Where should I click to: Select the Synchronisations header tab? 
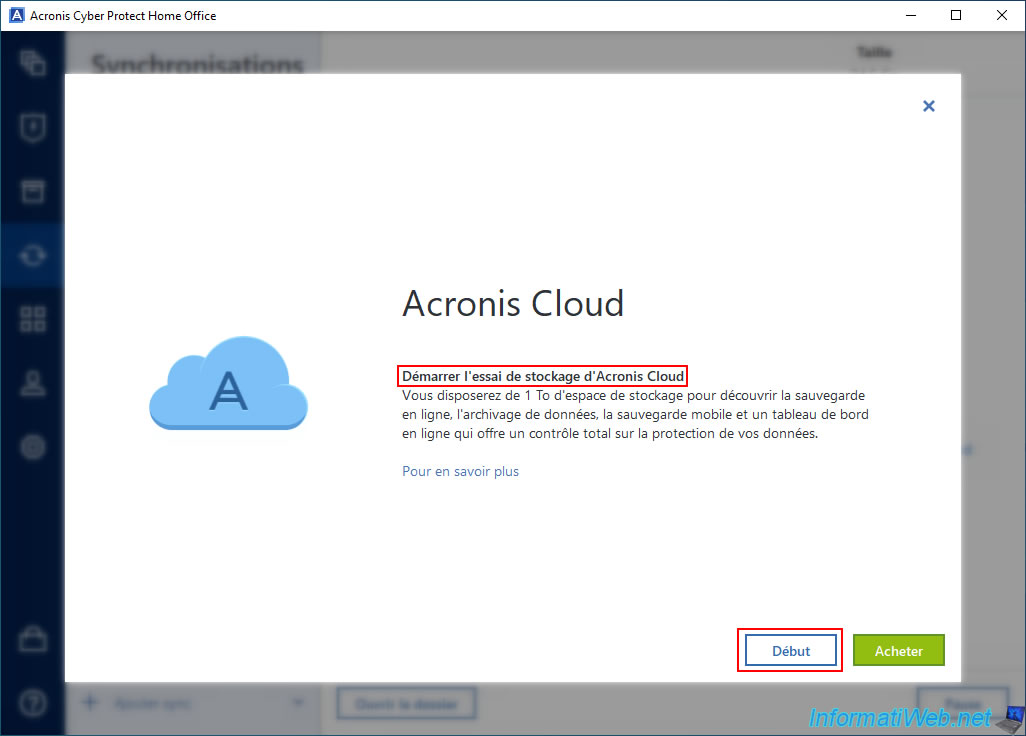pyautogui.click(x=197, y=63)
